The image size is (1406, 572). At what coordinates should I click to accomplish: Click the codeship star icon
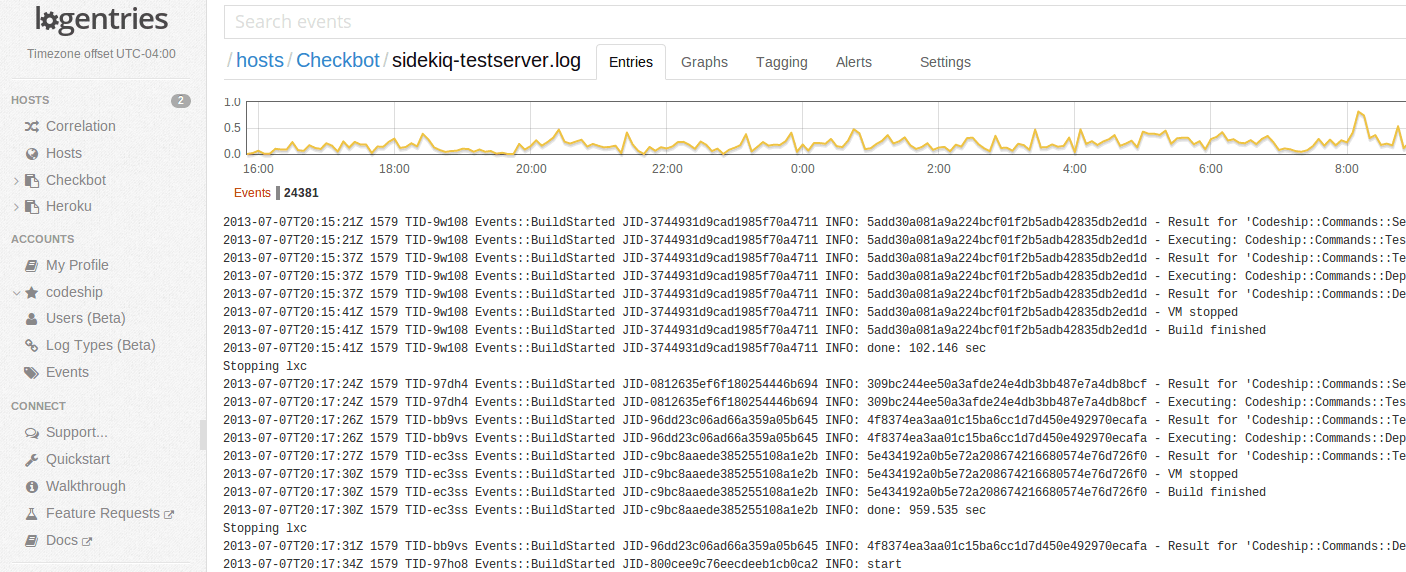click(x=32, y=292)
